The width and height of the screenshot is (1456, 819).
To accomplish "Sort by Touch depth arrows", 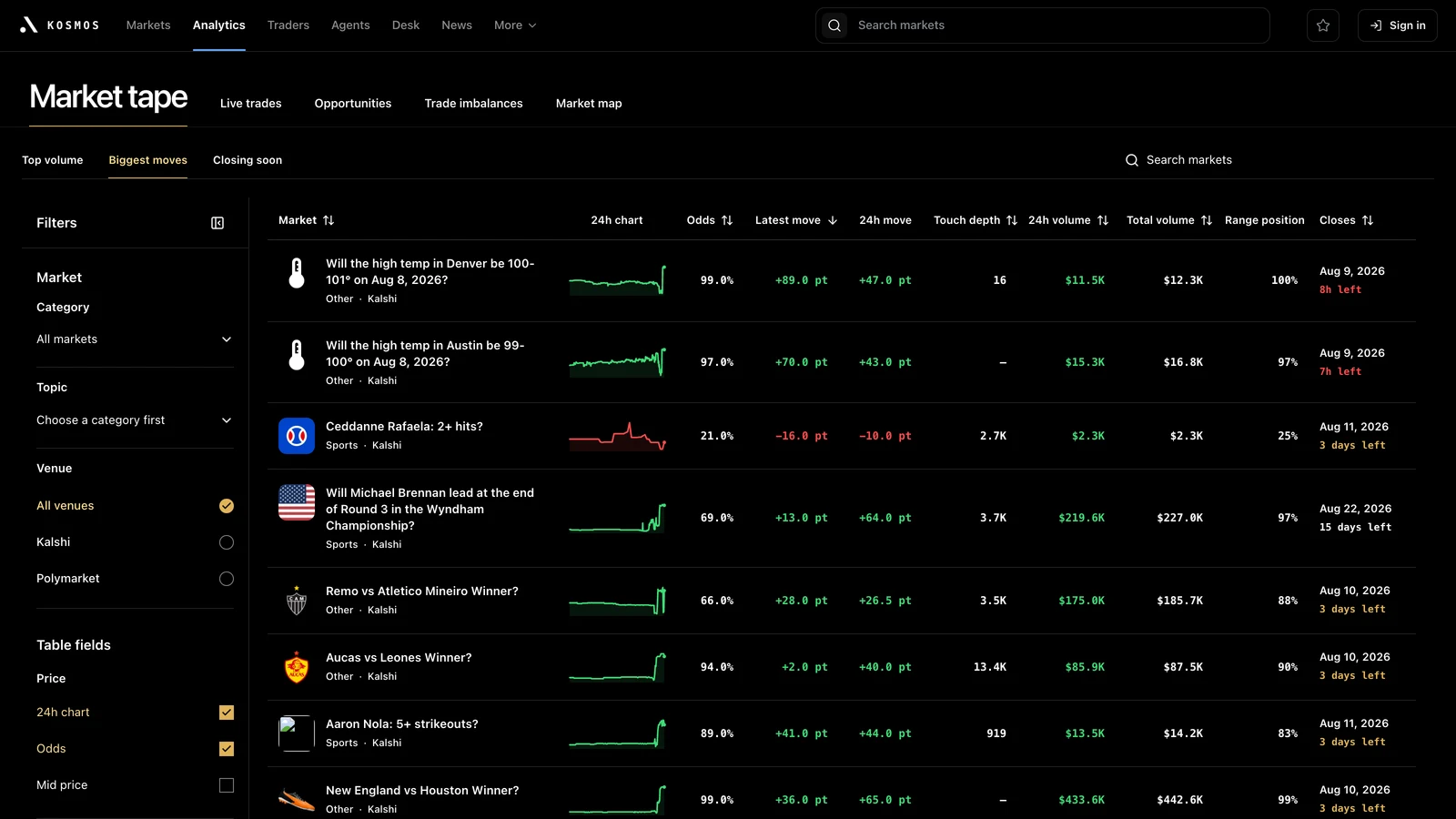I will click(x=1012, y=220).
